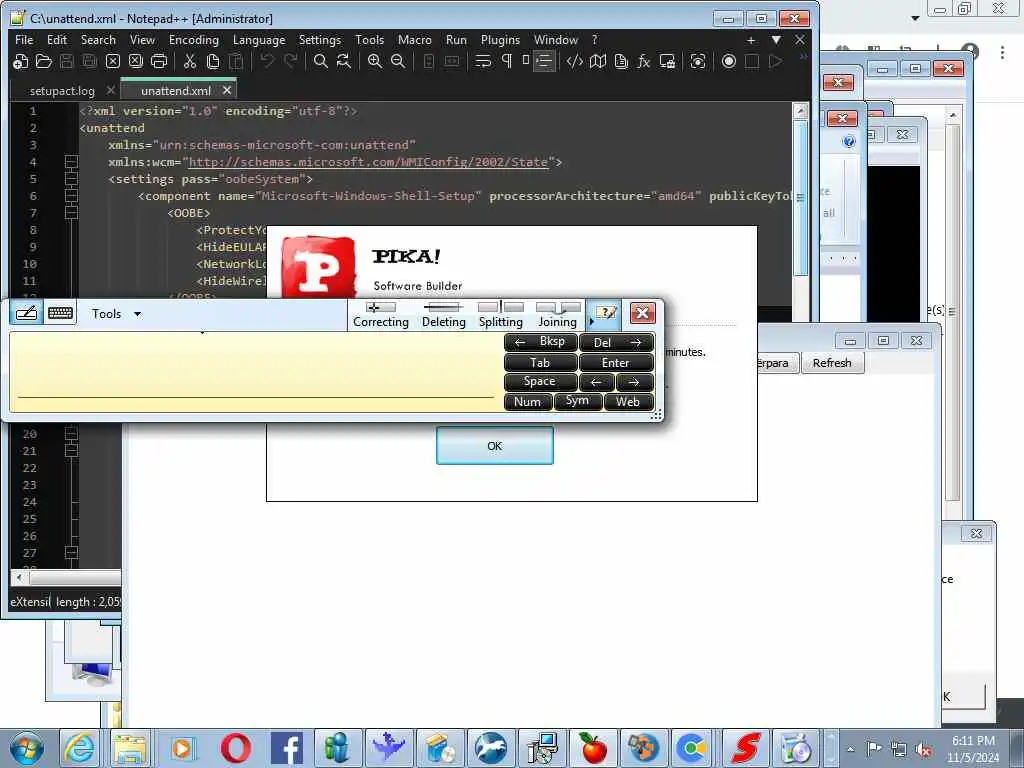Click the Zoom Out icon in Notepad++

pyautogui.click(x=398, y=61)
